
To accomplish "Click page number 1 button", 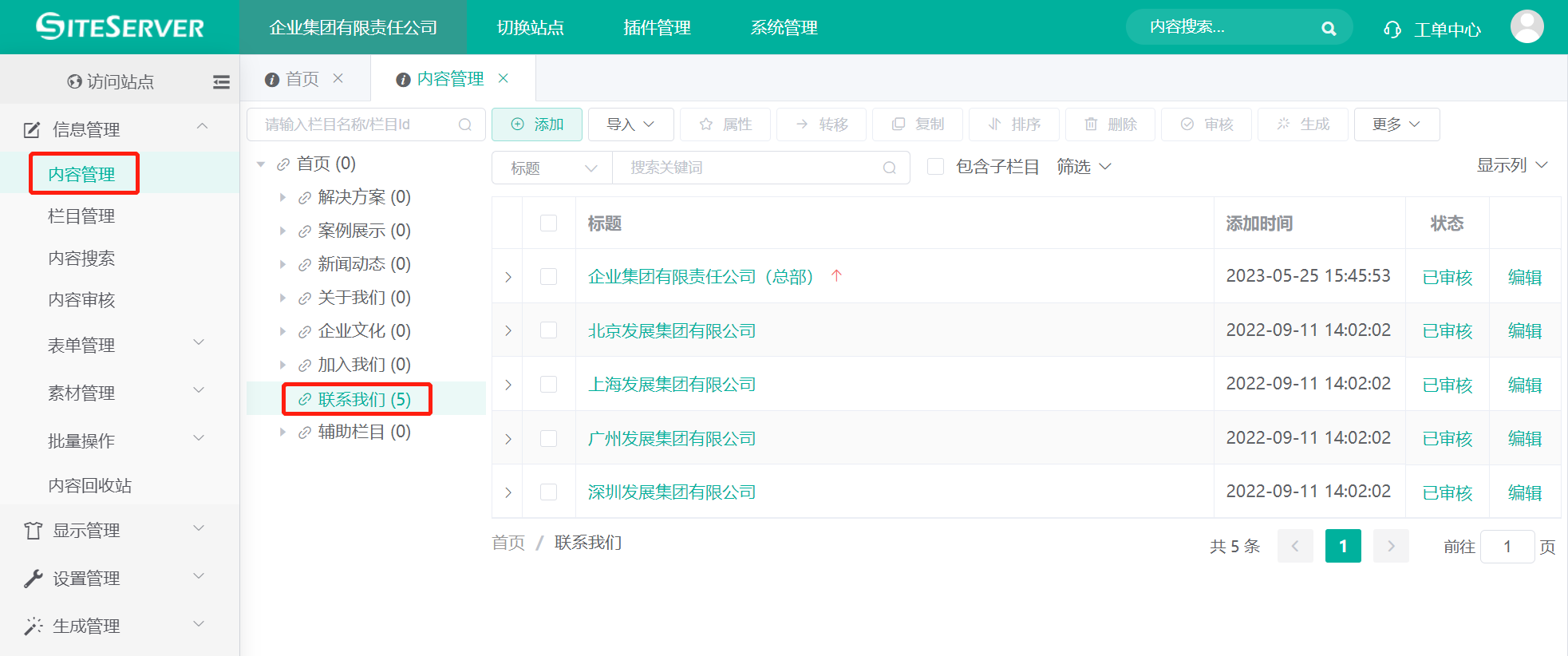I will [x=1343, y=546].
